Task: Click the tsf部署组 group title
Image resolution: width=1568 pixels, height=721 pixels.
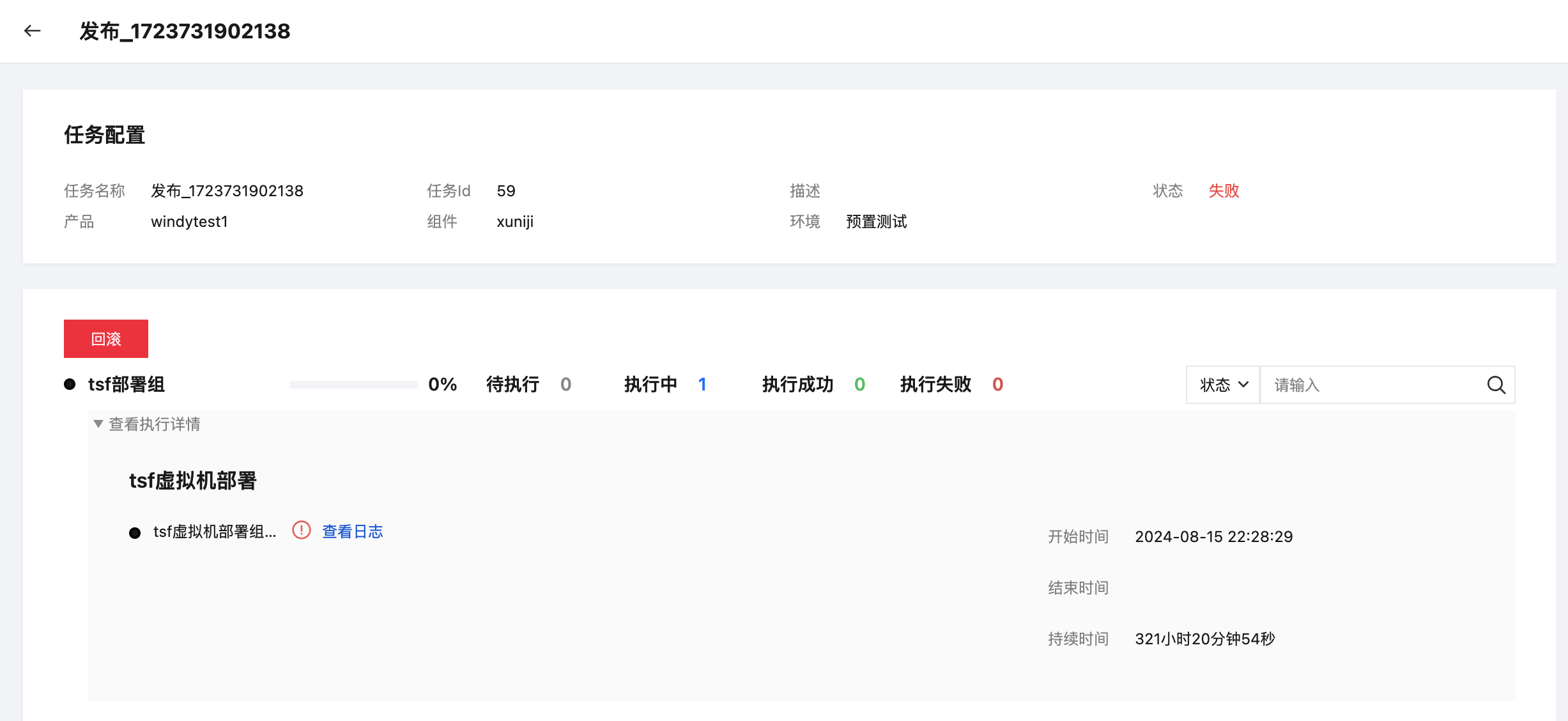Action: click(x=127, y=384)
